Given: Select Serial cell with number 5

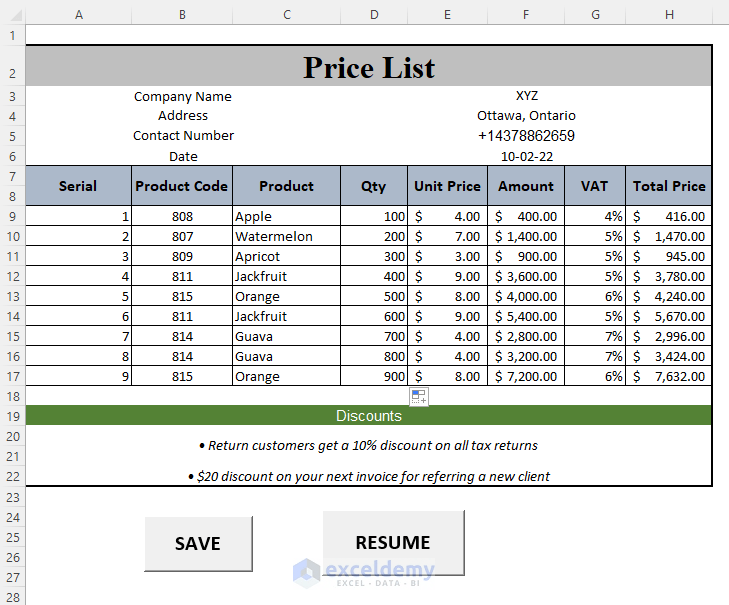Looking at the screenshot, I should pos(79,296).
